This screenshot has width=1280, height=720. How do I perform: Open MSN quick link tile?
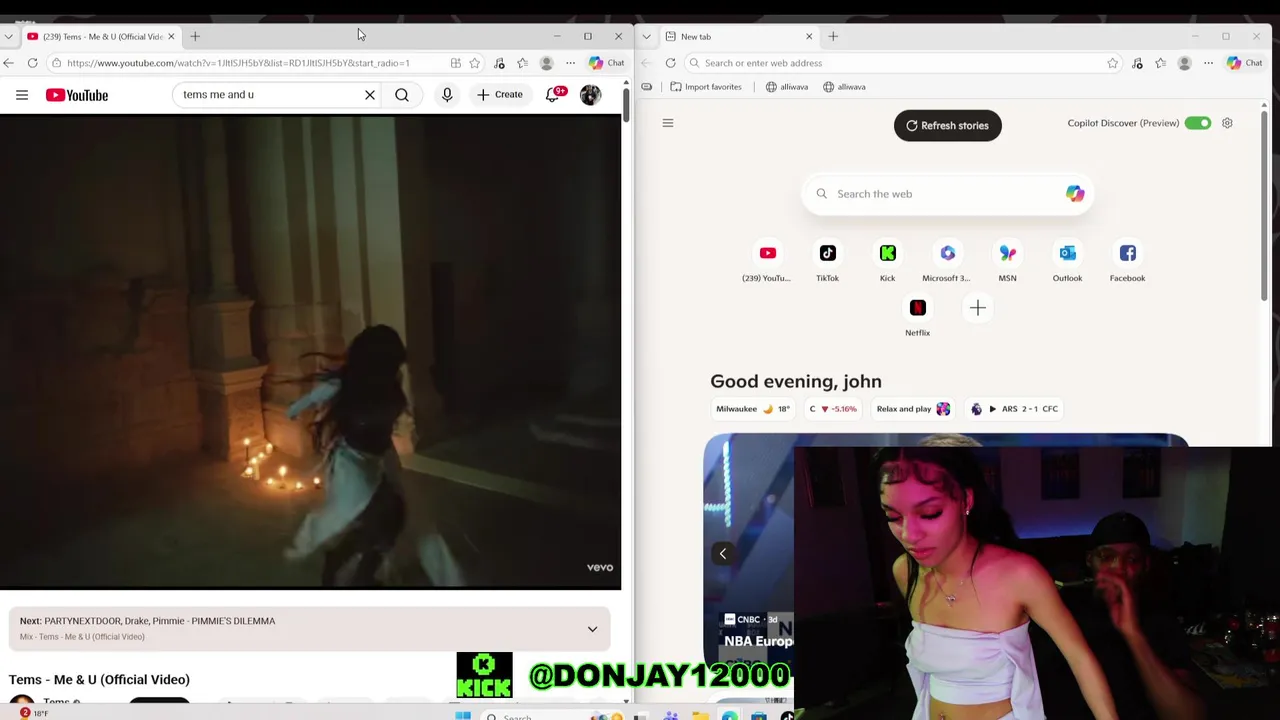[1007, 262]
